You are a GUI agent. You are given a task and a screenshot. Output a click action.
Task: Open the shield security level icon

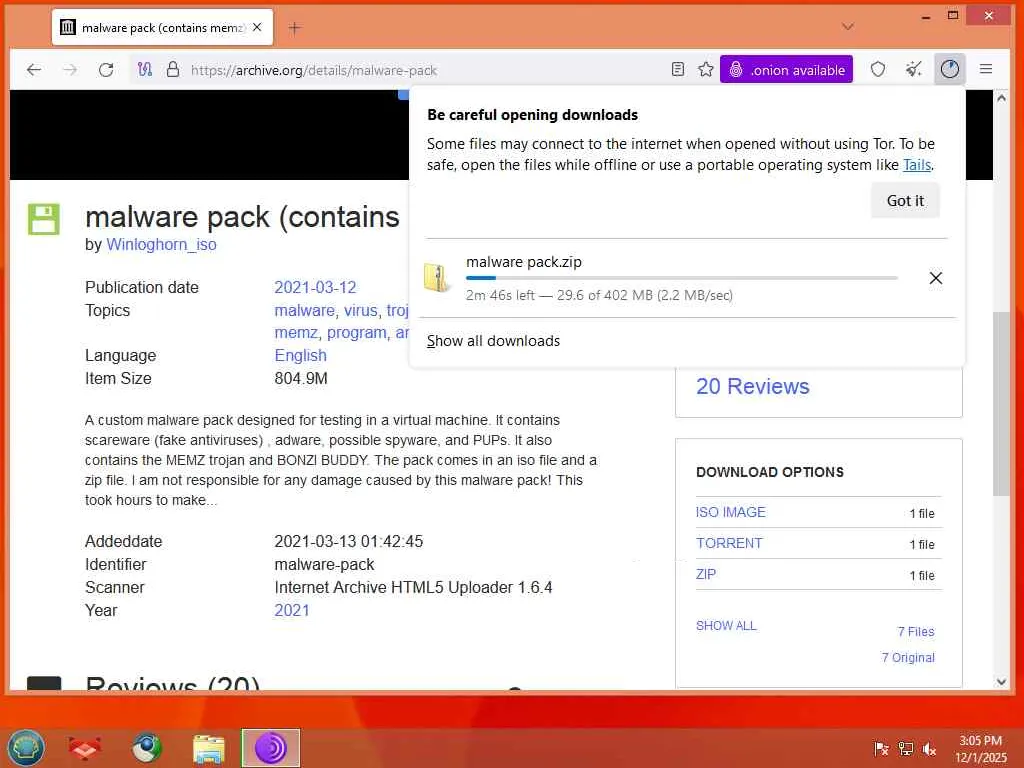point(878,69)
